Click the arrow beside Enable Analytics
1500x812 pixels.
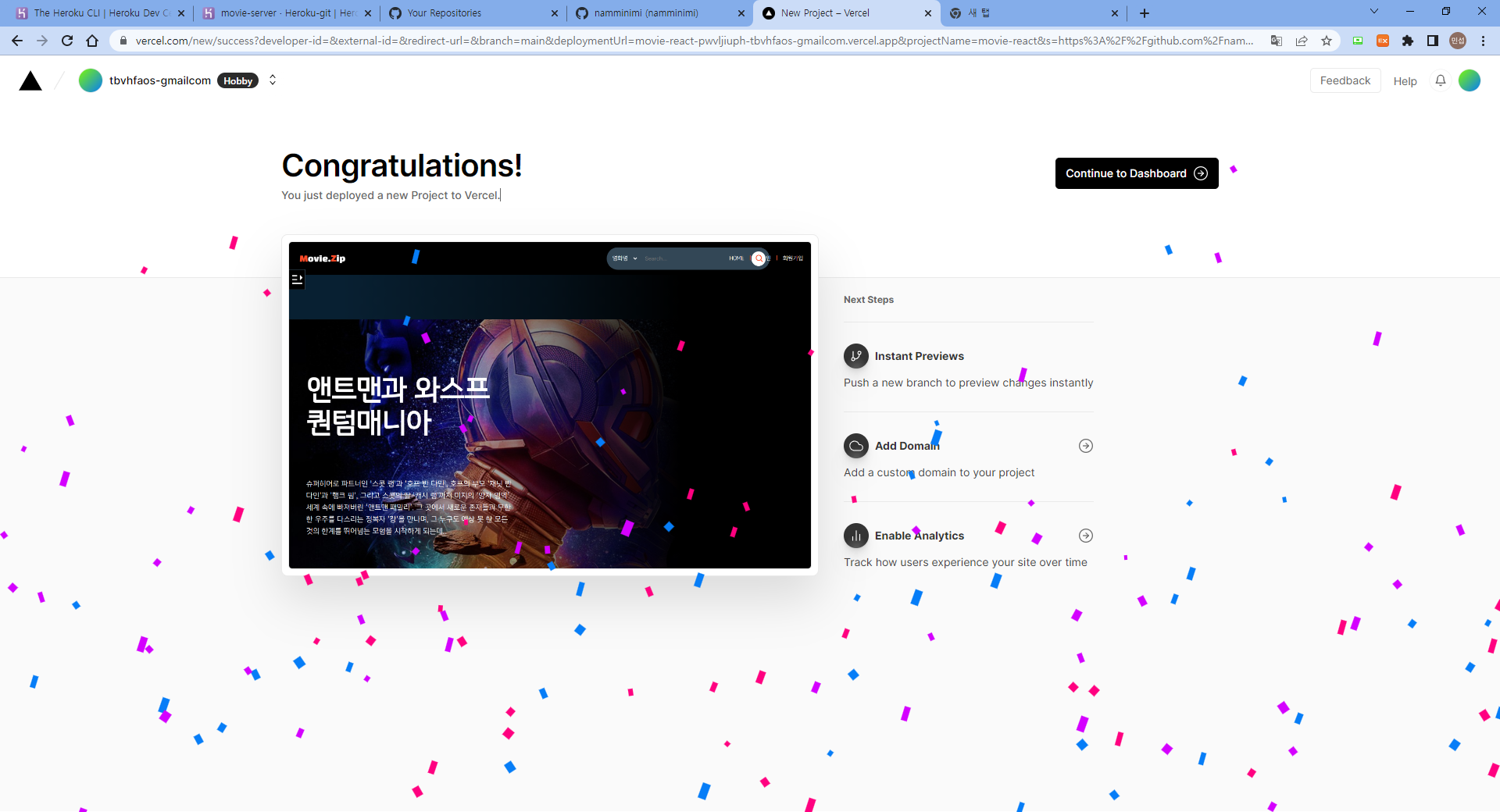pyautogui.click(x=1086, y=536)
